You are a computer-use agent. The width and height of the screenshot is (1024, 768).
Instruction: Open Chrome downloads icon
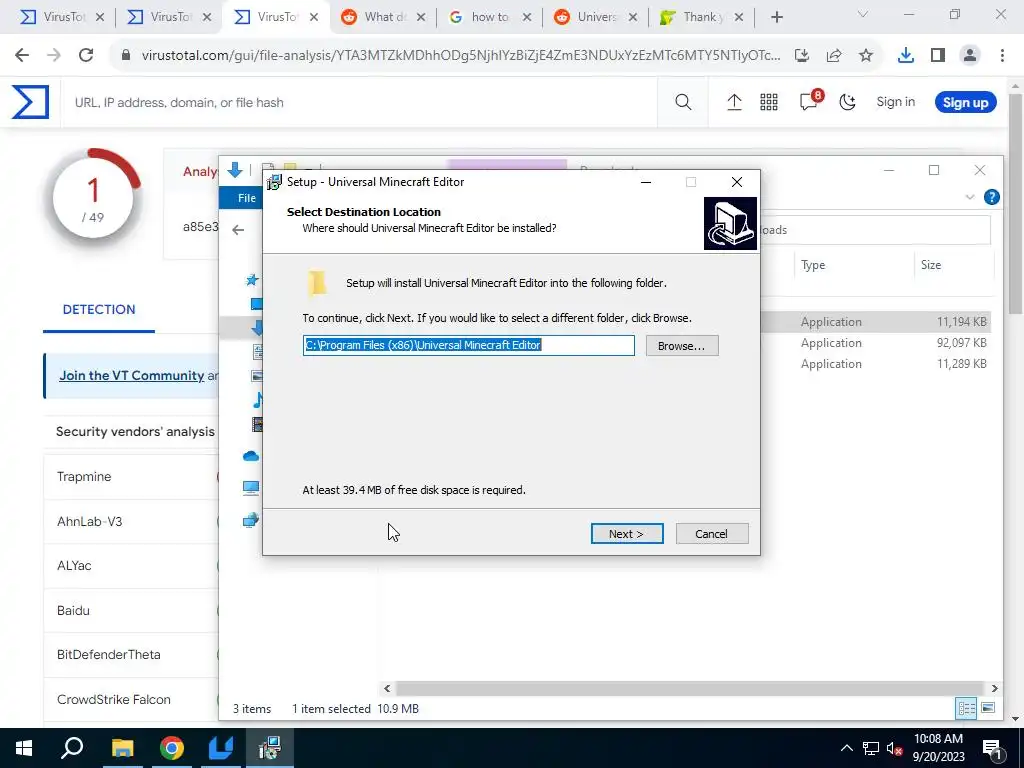click(905, 56)
